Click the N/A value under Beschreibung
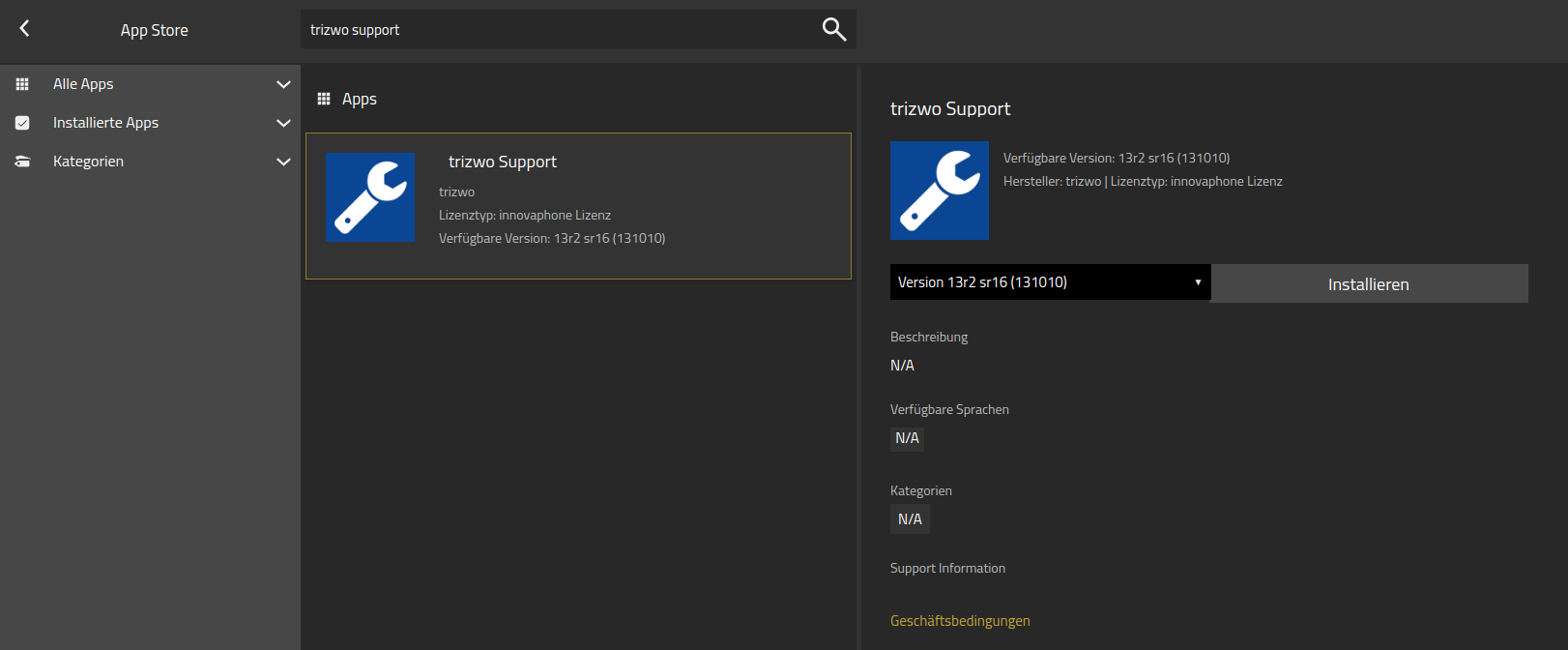The image size is (1568, 650). [902, 366]
